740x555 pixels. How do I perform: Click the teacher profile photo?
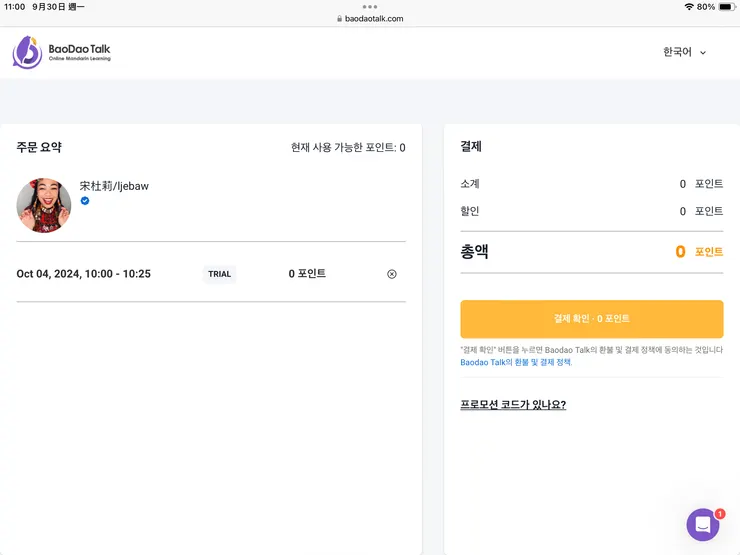coord(44,206)
